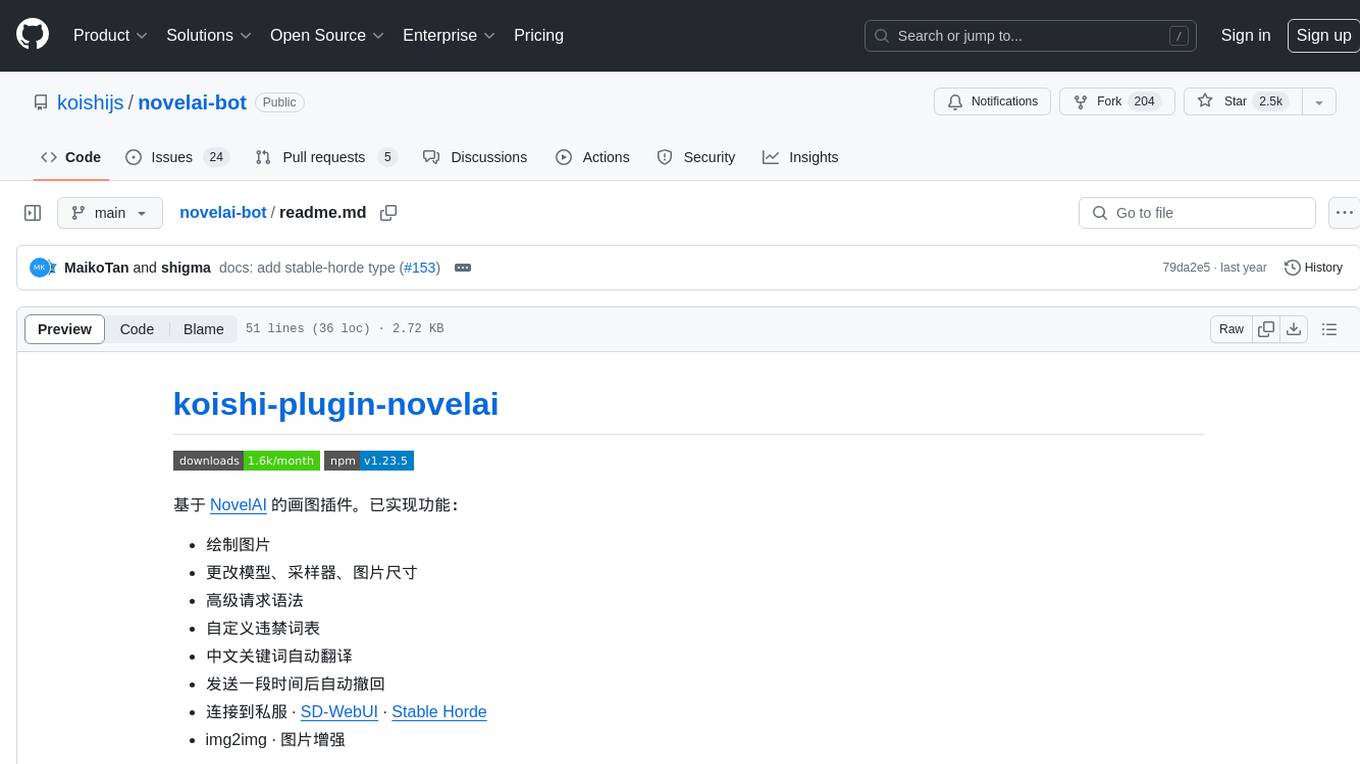Open the npm v1.23.5 badge
Screen dimensions: 1360x764
pos(369,461)
